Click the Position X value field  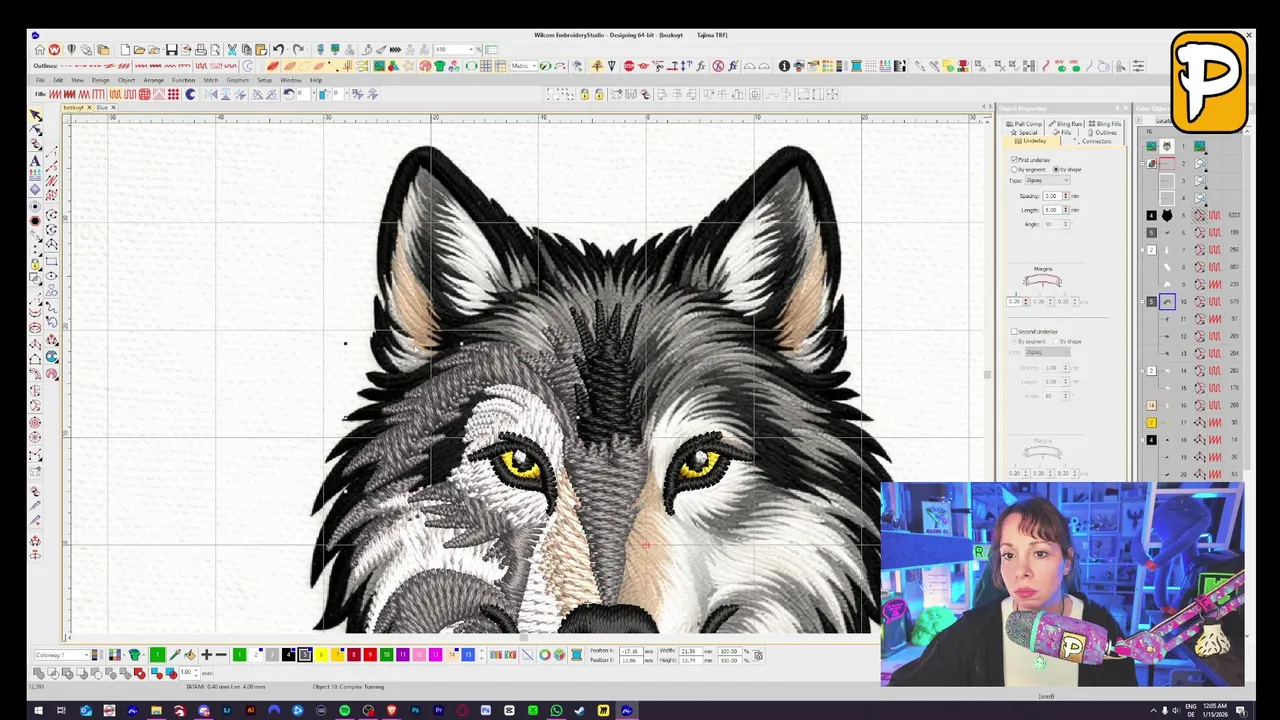click(631, 651)
